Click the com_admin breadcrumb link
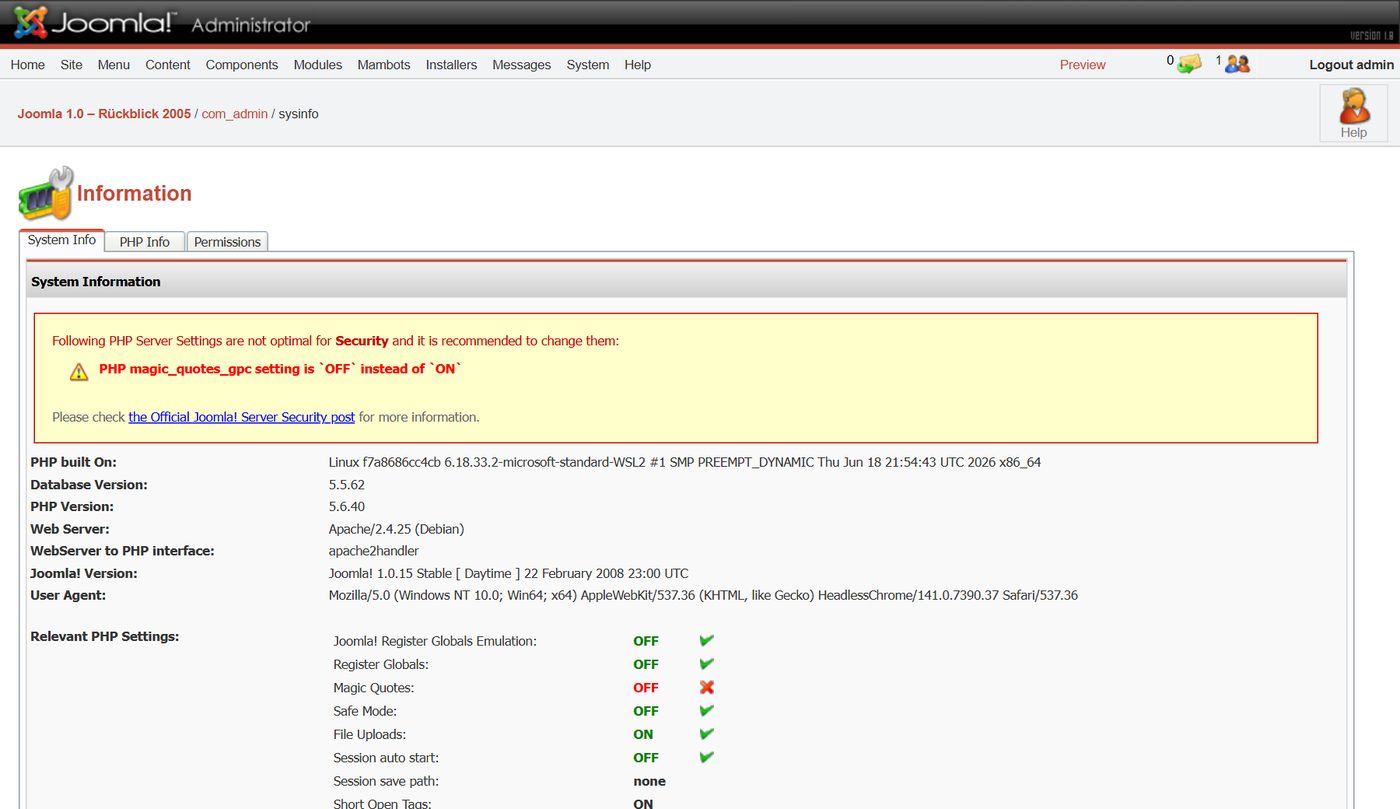Image resolution: width=1400 pixels, height=809 pixels. (x=235, y=114)
